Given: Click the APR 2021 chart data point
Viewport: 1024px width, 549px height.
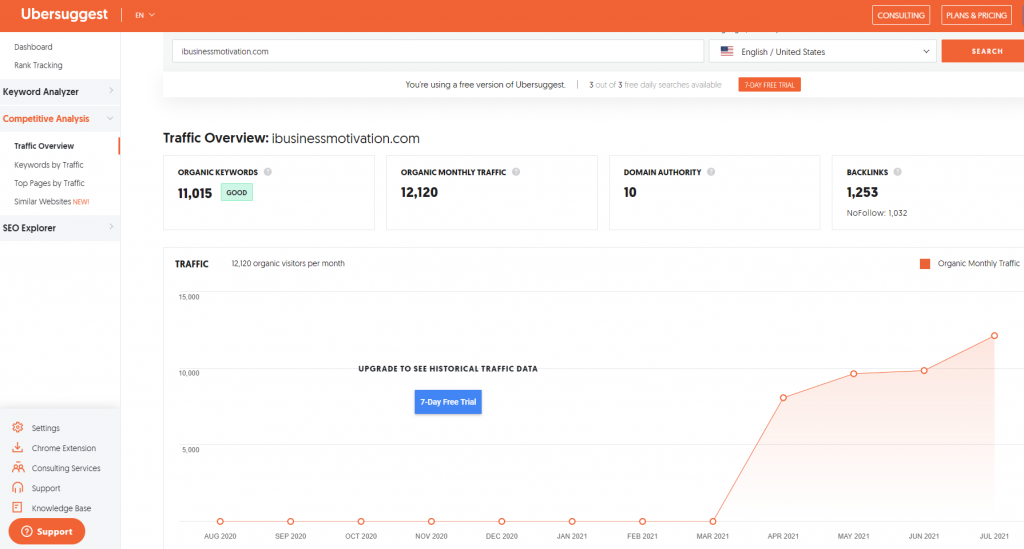Looking at the screenshot, I should point(783,398).
